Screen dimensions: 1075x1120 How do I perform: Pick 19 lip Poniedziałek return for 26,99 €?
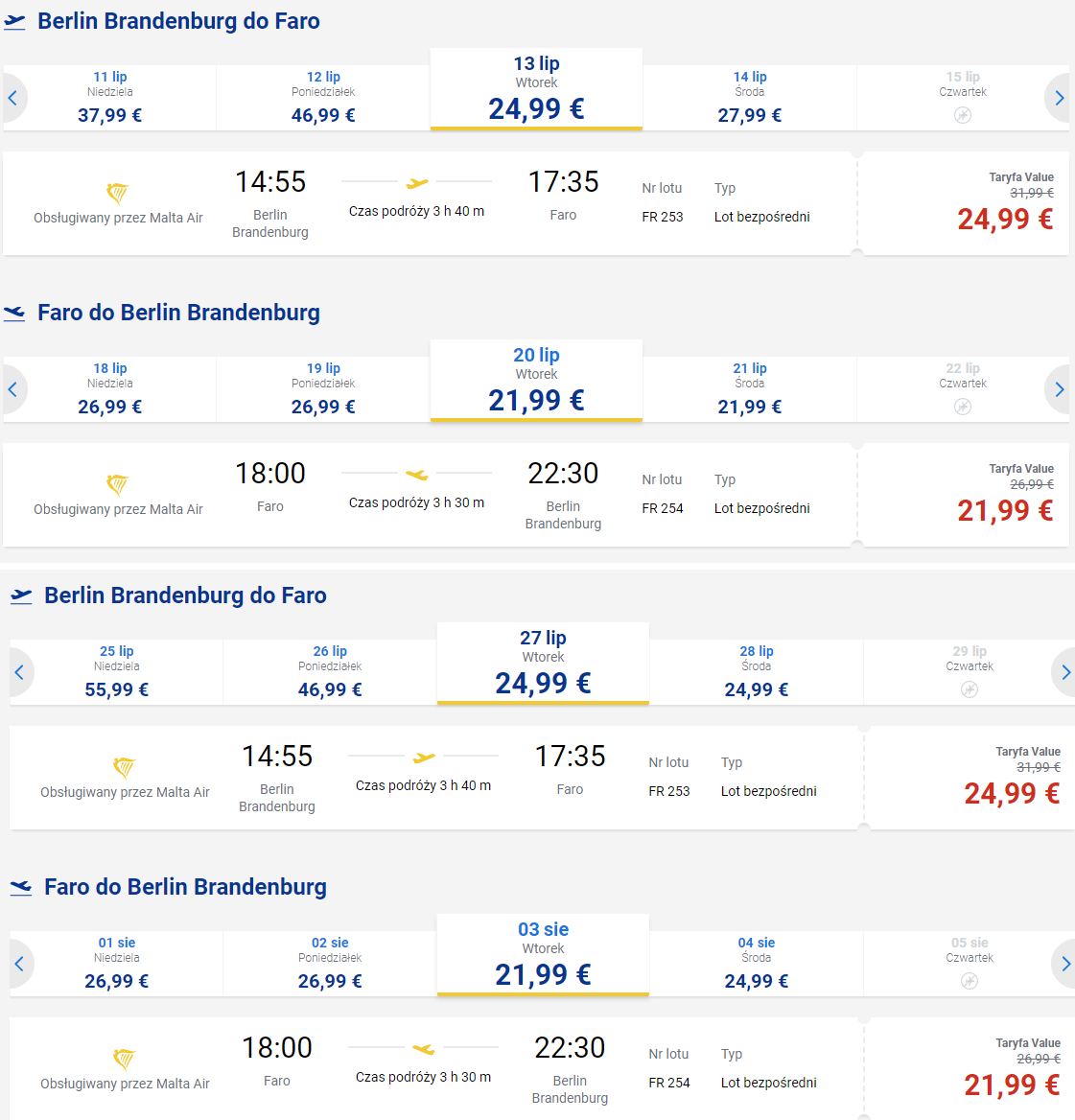[x=323, y=389]
